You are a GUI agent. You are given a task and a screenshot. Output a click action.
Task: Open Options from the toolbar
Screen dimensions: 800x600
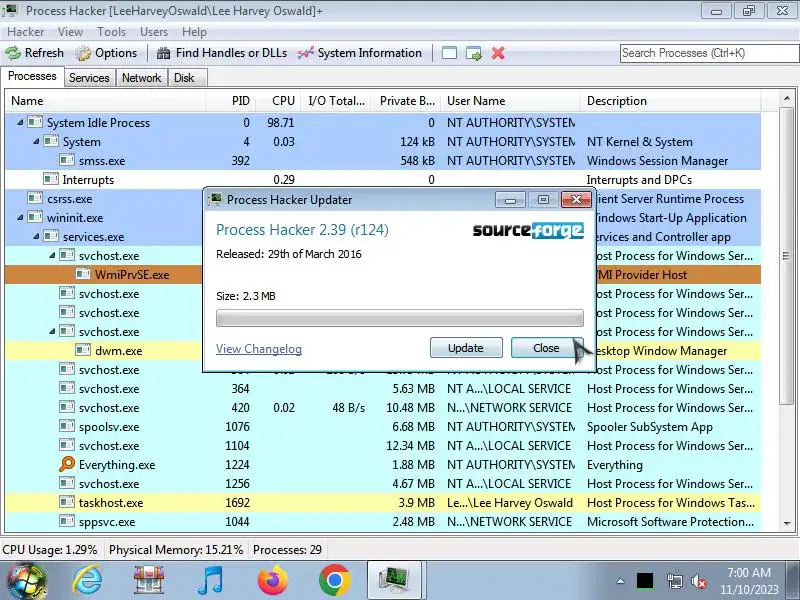pyautogui.click(x=107, y=53)
